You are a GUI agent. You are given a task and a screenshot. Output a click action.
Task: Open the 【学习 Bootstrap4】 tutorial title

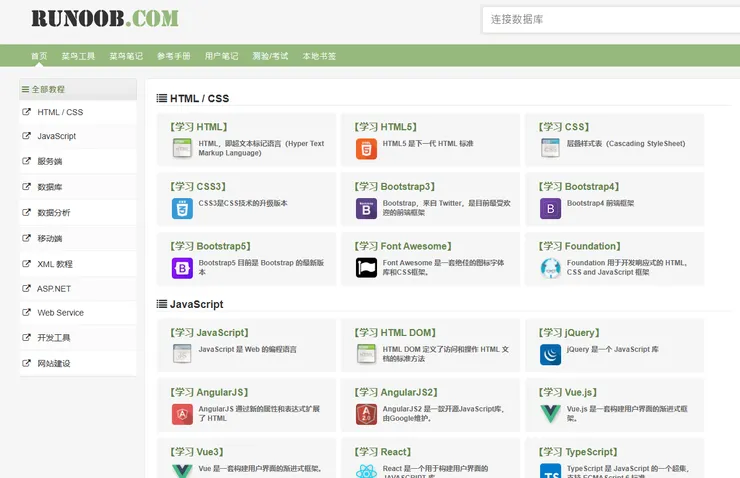[x=579, y=186]
